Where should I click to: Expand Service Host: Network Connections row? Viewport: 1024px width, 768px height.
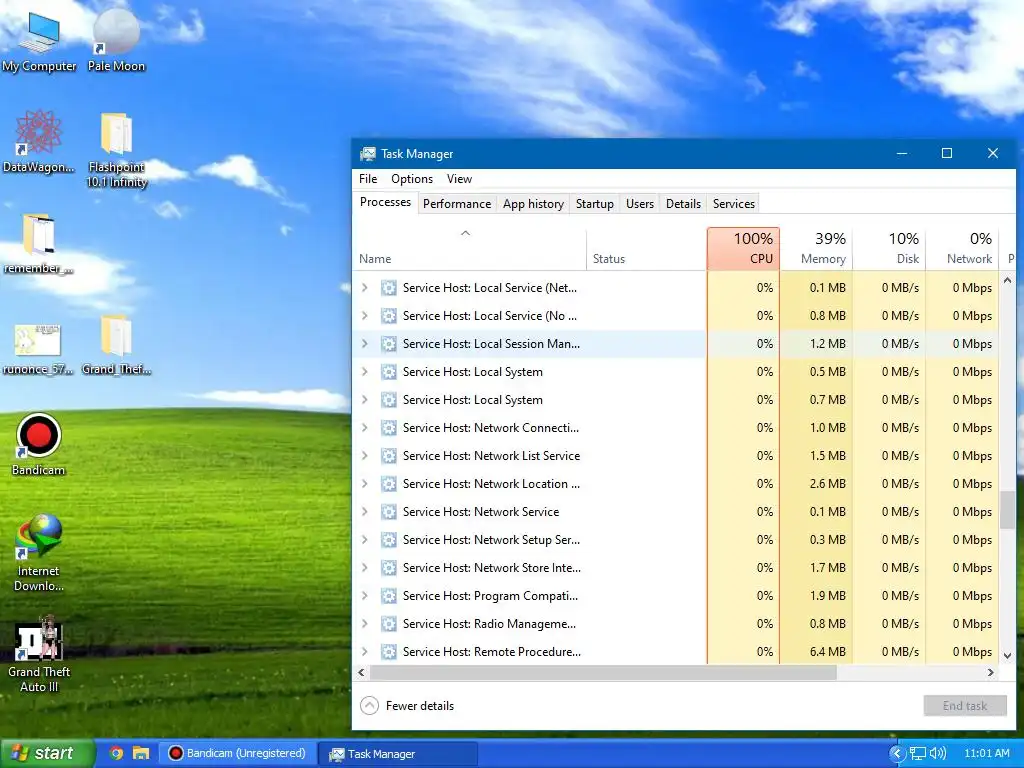click(x=365, y=428)
